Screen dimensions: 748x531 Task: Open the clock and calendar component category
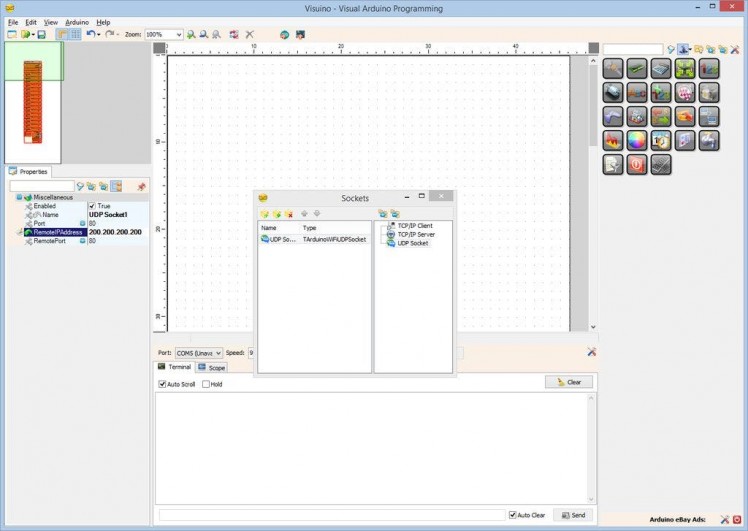pyautogui.click(x=661, y=141)
